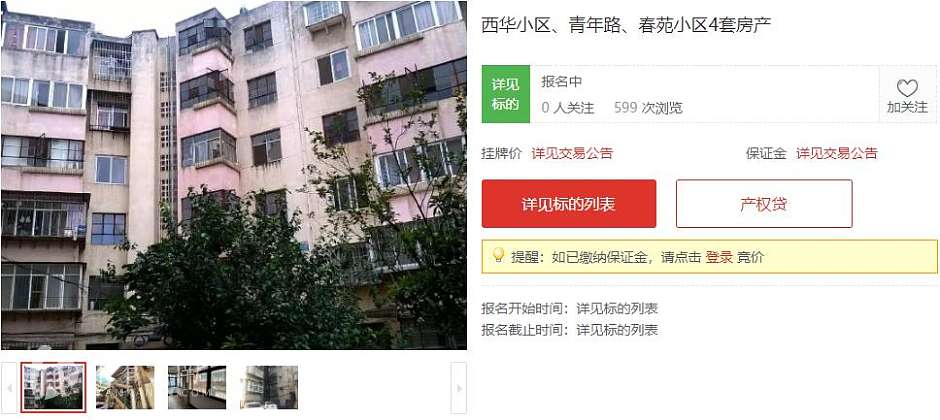Click the main apartment building photo
940x420 pixels.
234,175
